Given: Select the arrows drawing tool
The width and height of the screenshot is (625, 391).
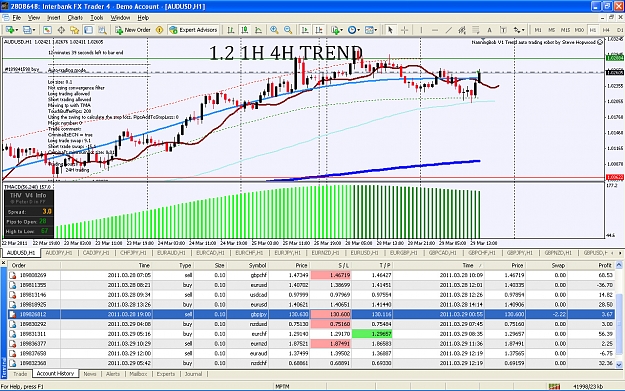Looking at the screenshot, I should pos(517,30).
